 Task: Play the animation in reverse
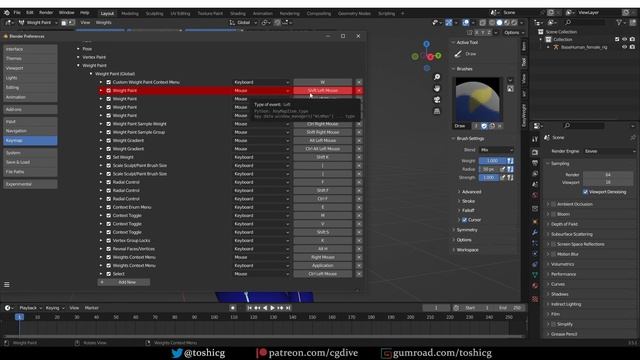265,308
